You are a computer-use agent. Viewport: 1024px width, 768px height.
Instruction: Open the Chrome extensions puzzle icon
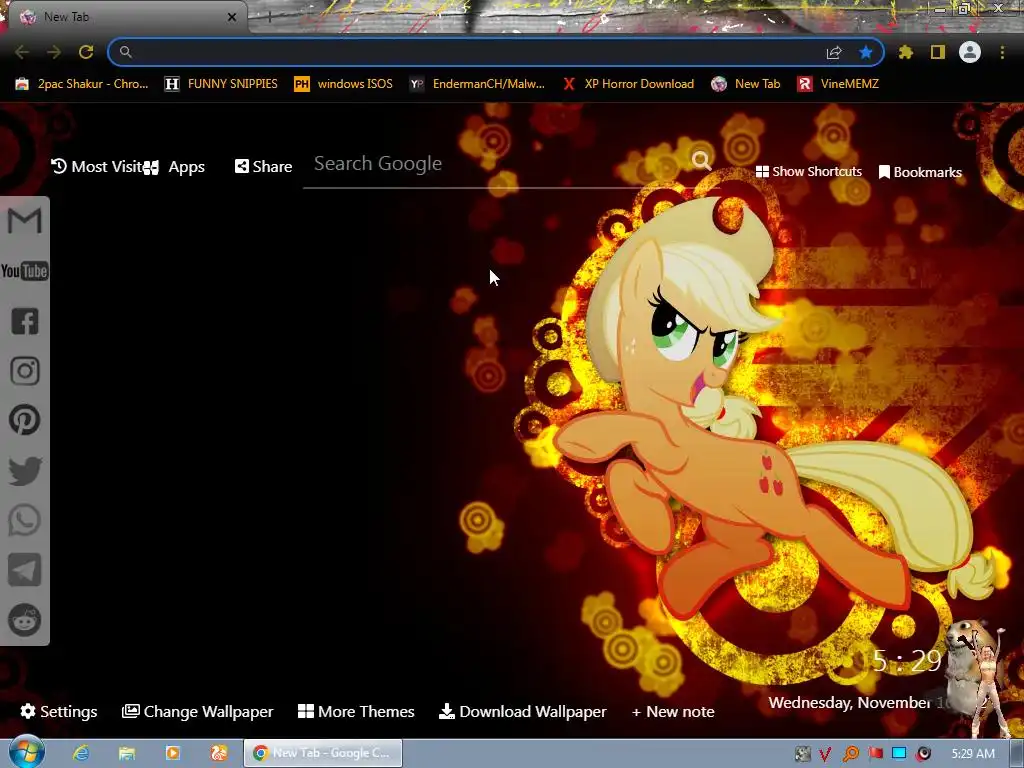point(906,52)
